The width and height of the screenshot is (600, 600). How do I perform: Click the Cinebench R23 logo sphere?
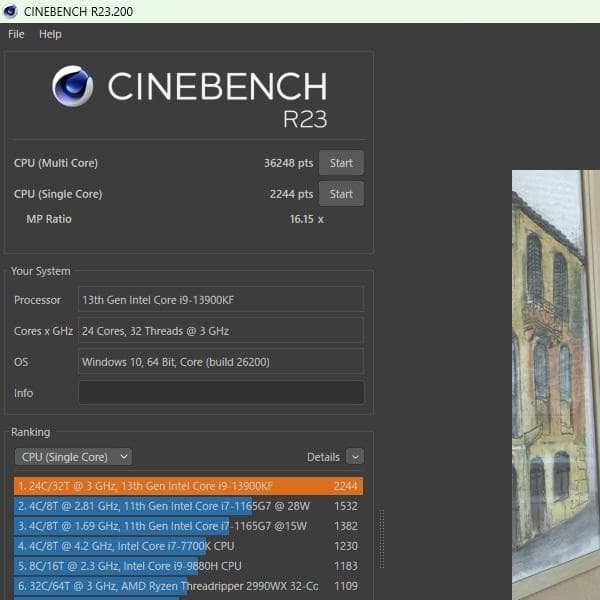[x=73, y=86]
